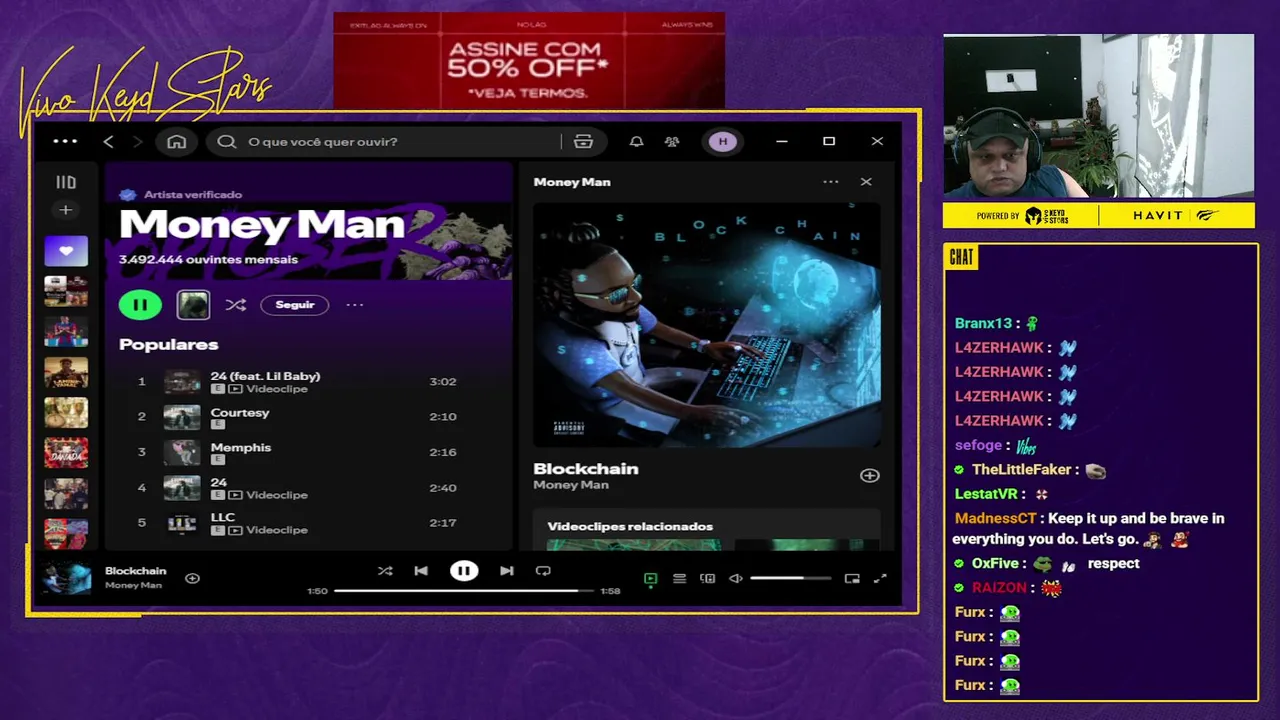Click the 3:02 duration of first track
The height and width of the screenshot is (720, 1280).
pos(443,382)
